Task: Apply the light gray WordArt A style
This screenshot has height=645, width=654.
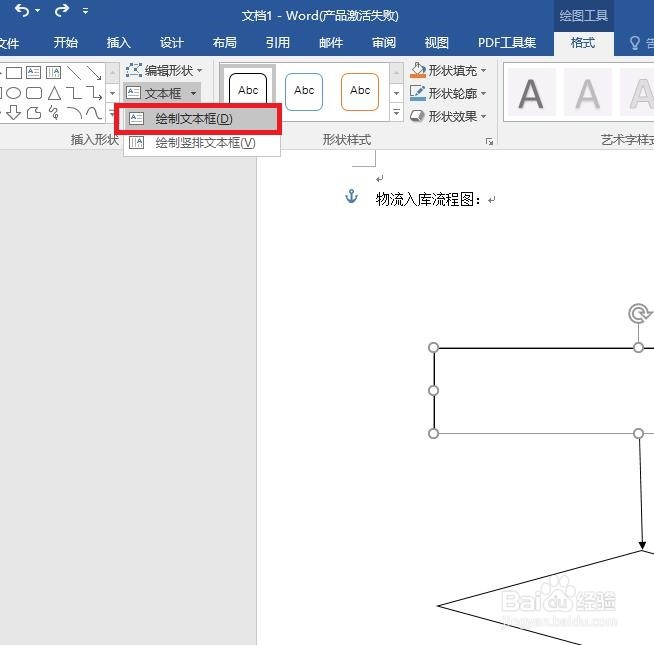Action: point(588,93)
